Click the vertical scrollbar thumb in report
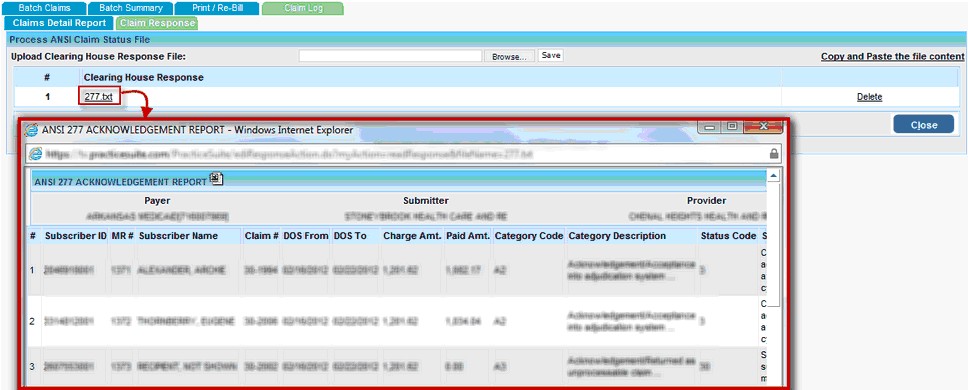The width and height of the screenshot is (968, 390). (773, 244)
